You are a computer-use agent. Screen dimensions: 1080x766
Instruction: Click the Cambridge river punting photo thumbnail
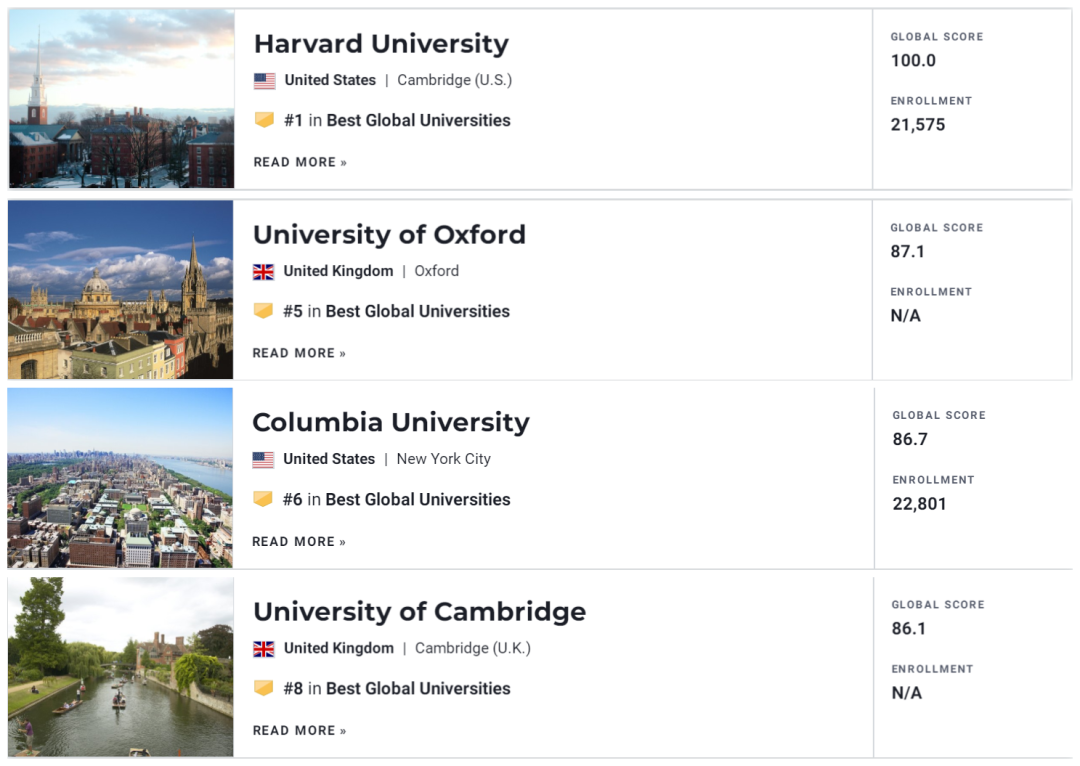tap(121, 667)
